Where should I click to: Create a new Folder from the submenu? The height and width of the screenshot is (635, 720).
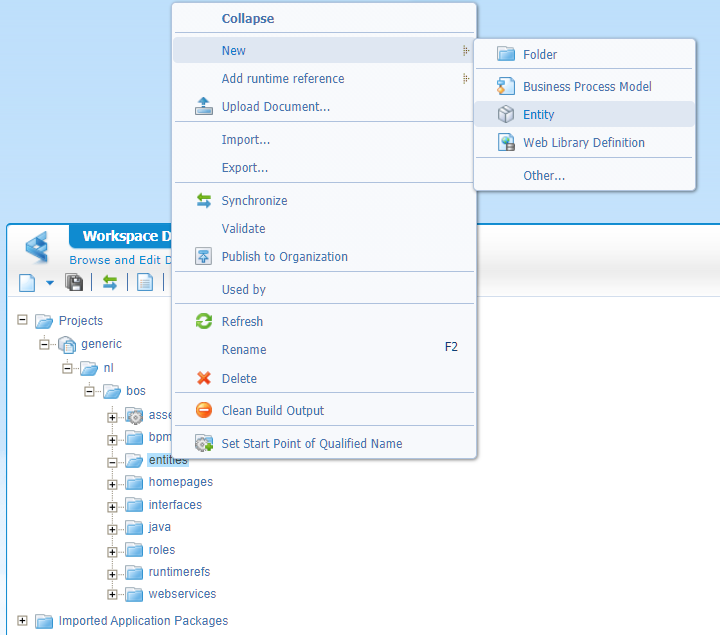click(540, 55)
